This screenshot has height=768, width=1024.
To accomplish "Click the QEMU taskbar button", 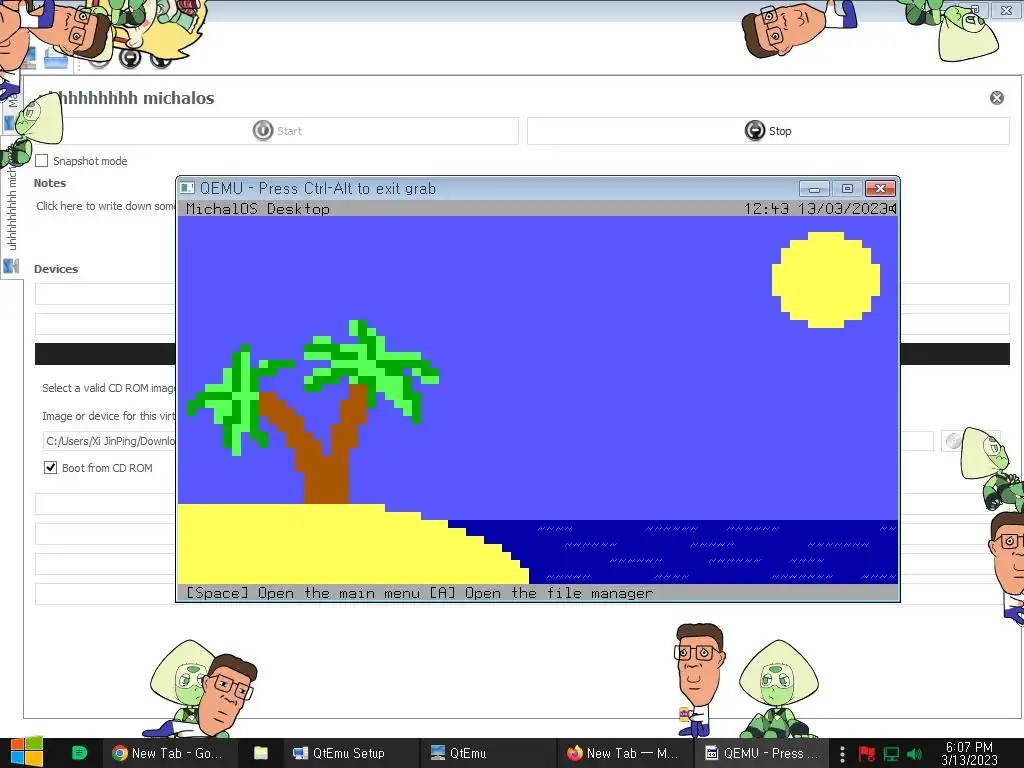I will (x=761, y=753).
